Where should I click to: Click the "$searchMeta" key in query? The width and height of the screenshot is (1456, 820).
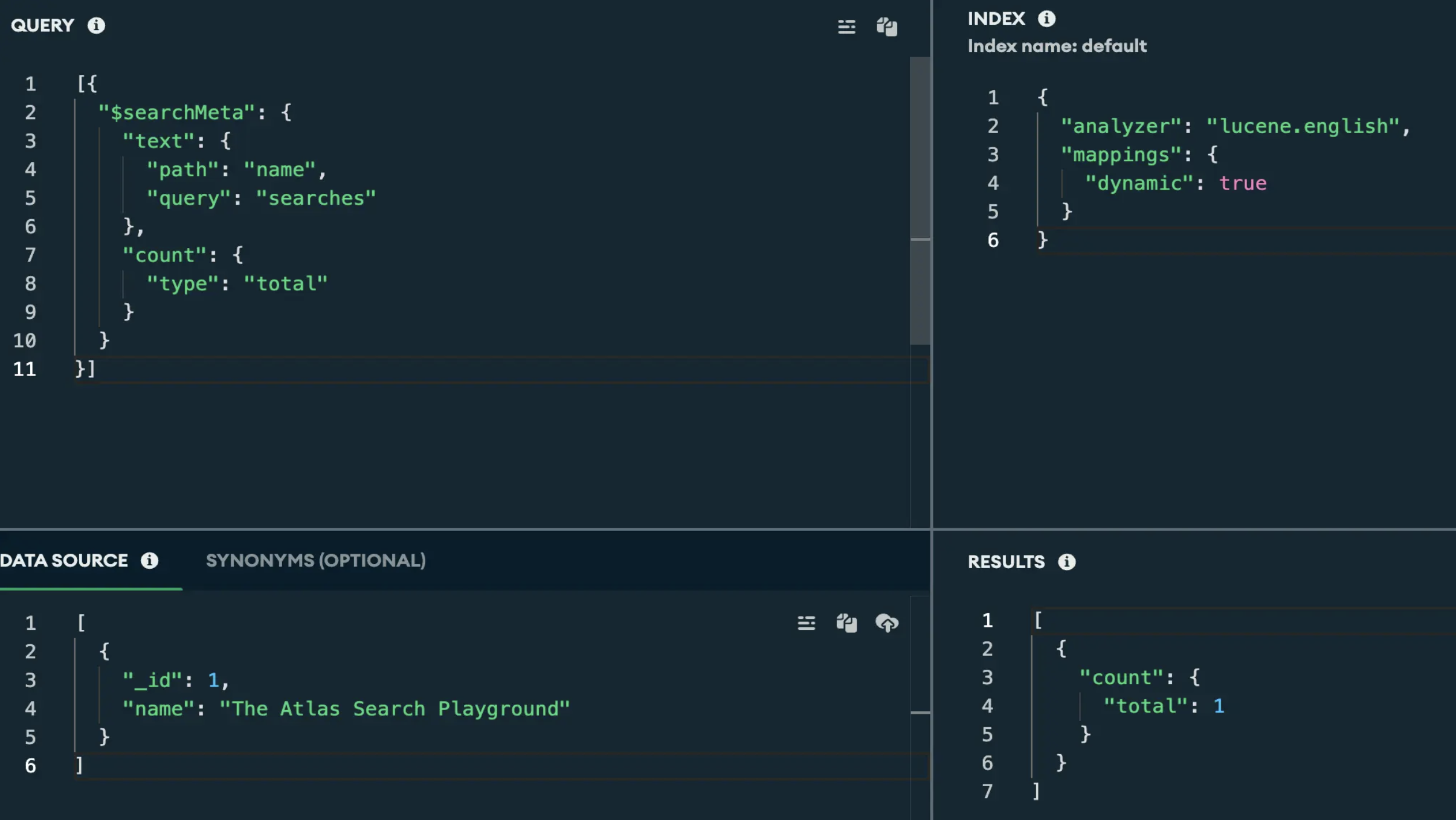(176, 112)
